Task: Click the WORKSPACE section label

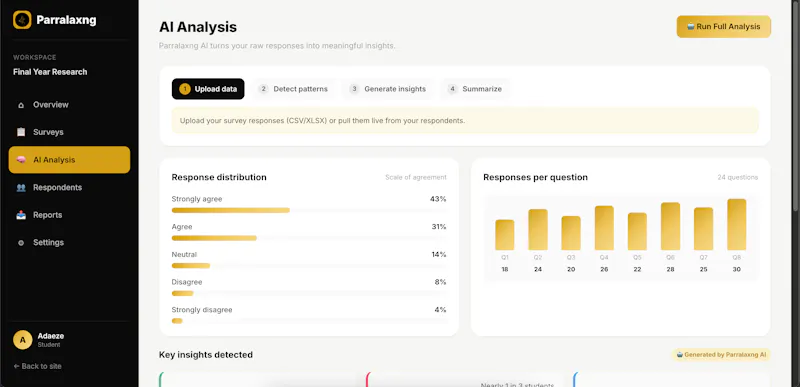Action: [35, 58]
